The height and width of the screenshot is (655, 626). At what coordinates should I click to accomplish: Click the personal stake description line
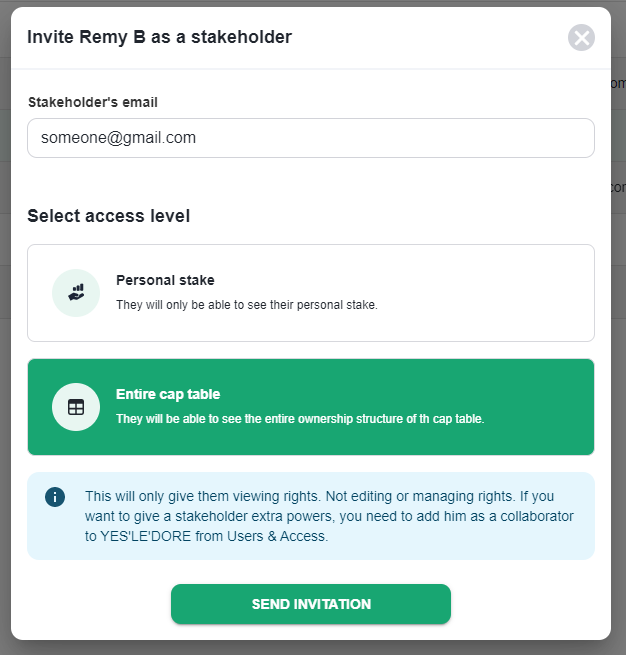246,305
